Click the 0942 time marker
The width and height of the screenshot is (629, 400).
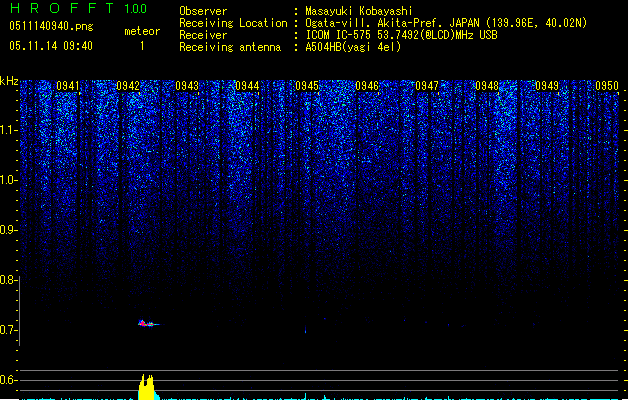128,86
